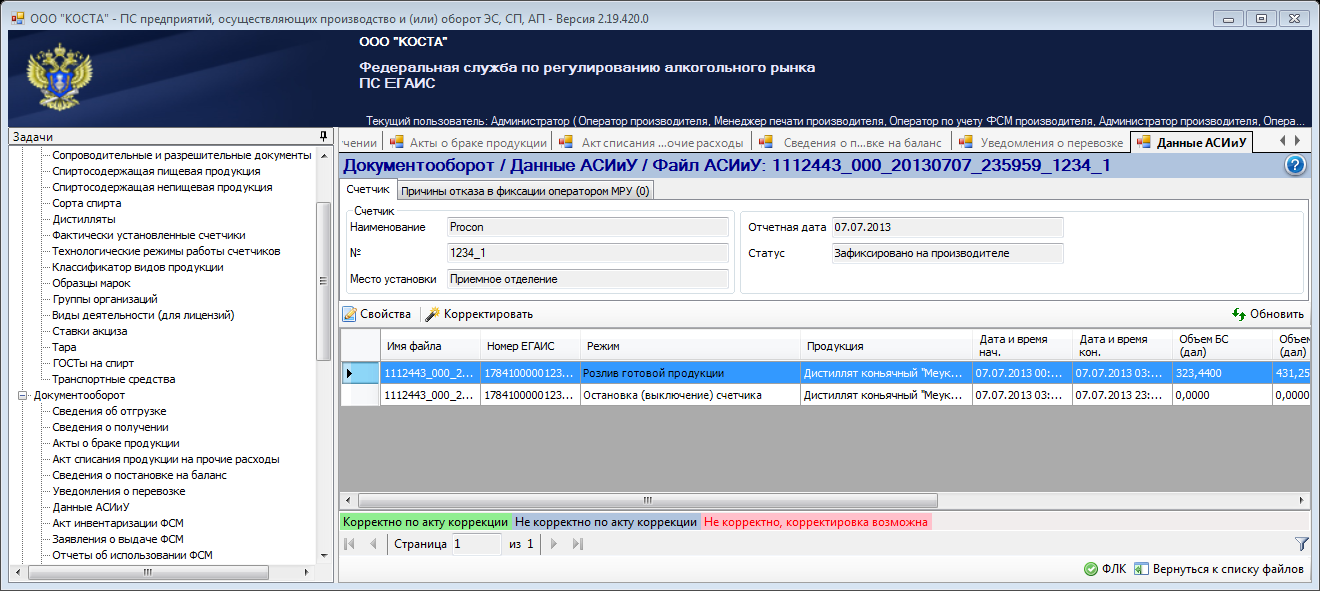Go to the next page arrow
Image resolution: width=1320 pixels, height=591 pixels.
pyautogui.click(x=555, y=544)
